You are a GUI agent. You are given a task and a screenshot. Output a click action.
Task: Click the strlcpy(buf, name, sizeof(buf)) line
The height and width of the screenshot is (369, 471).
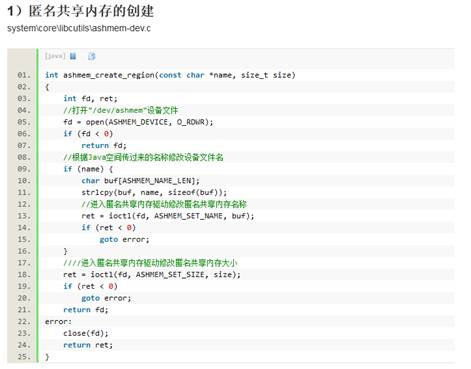click(x=154, y=192)
